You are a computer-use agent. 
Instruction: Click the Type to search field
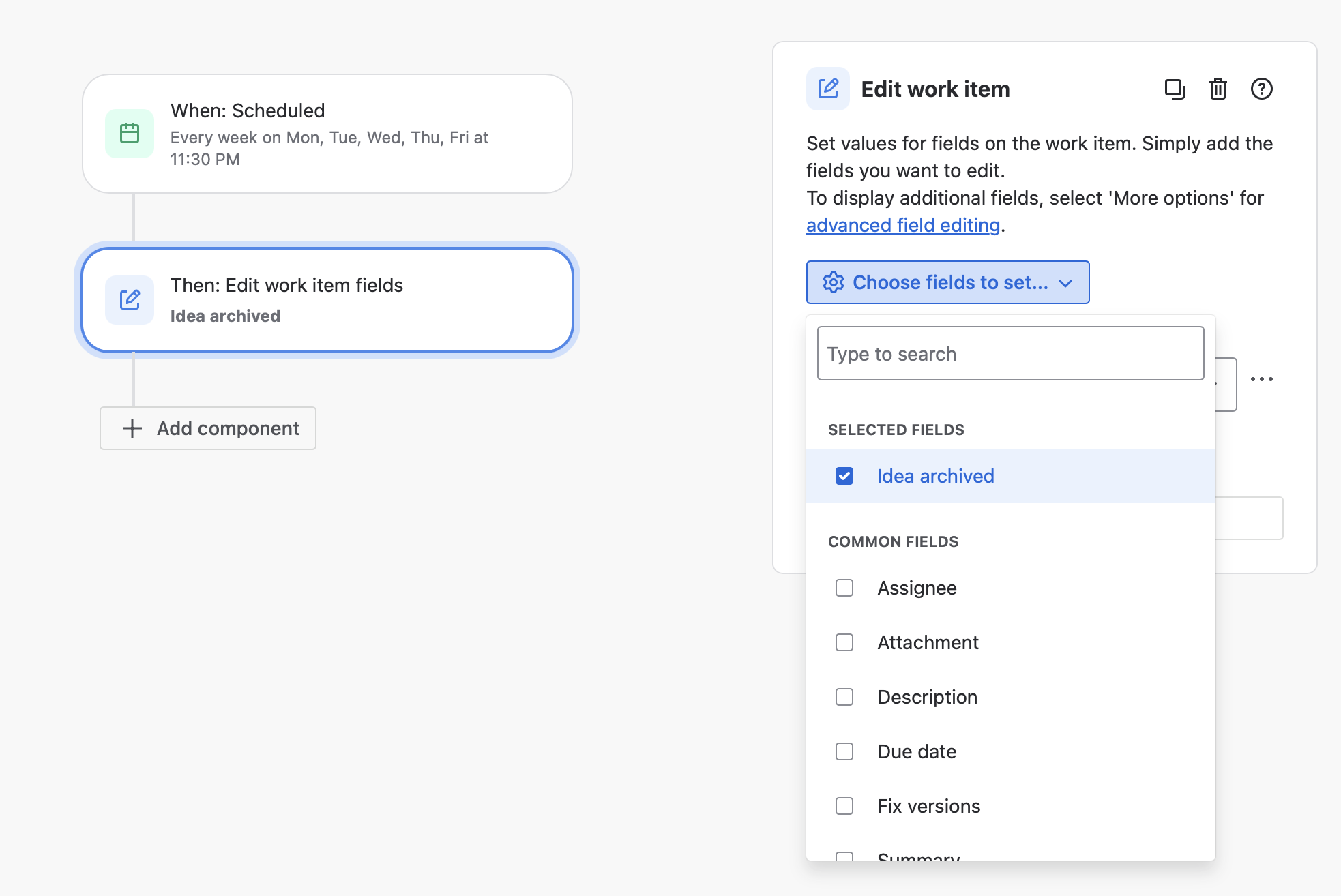tap(1011, 353)
